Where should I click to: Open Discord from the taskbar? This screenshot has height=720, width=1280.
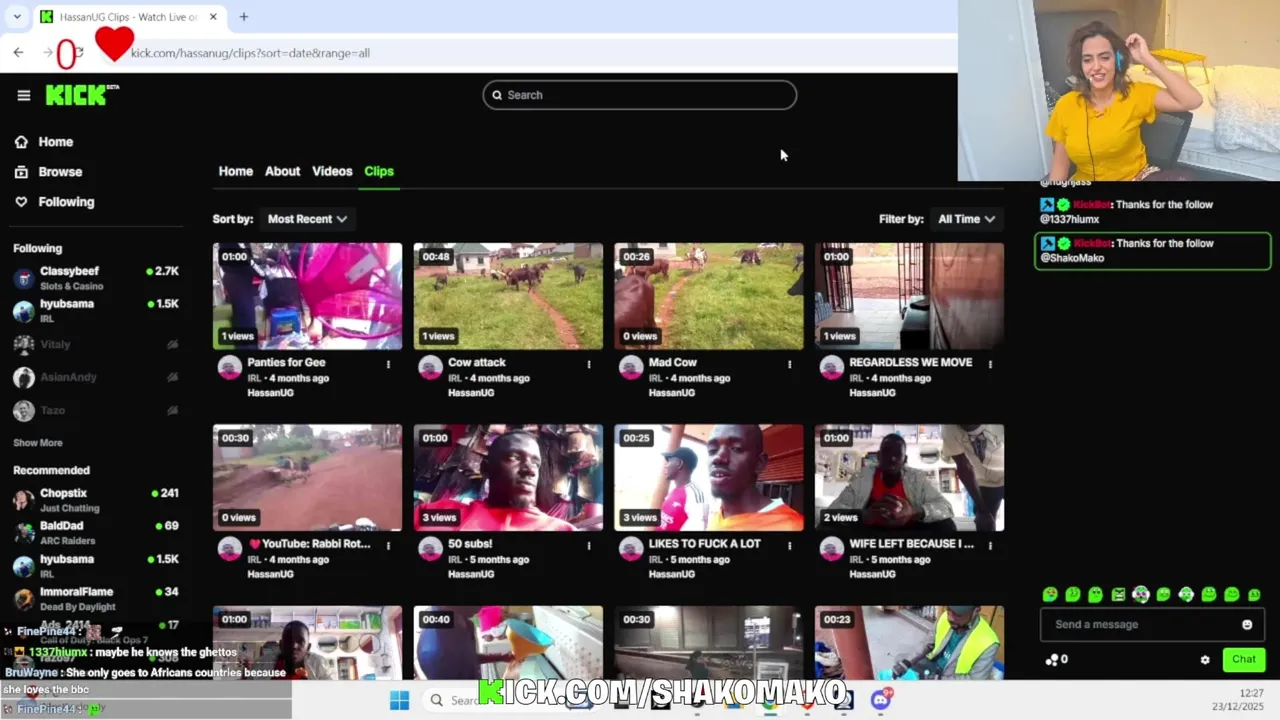881,700
